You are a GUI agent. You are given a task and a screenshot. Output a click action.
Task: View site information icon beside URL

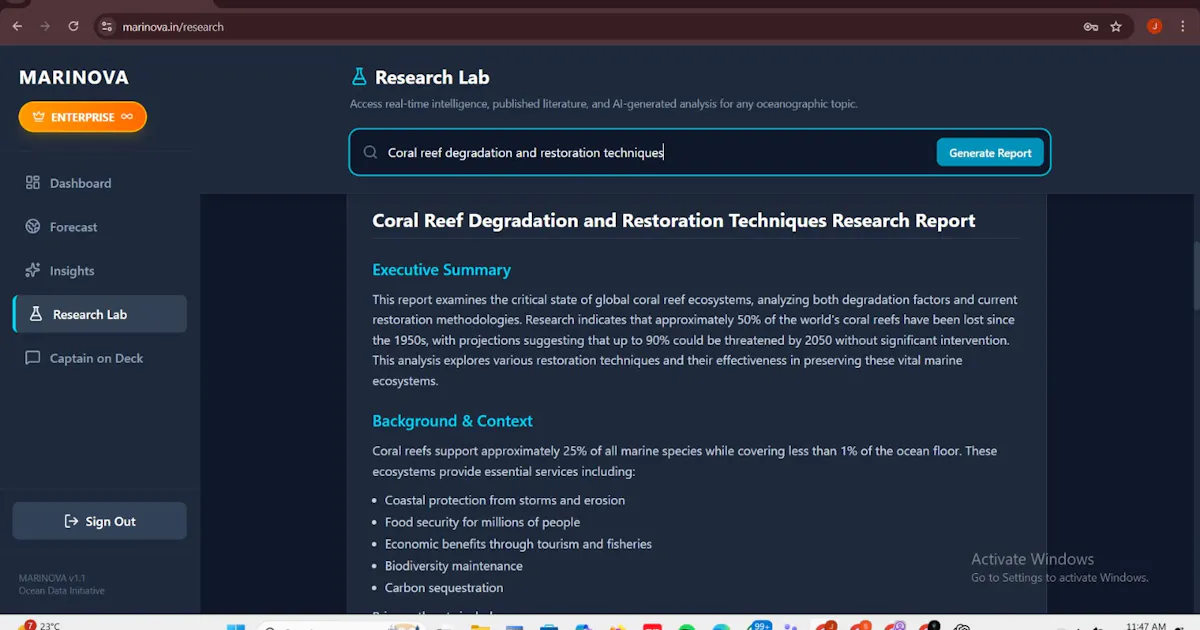pyautogui.click(x=108, y=27)
